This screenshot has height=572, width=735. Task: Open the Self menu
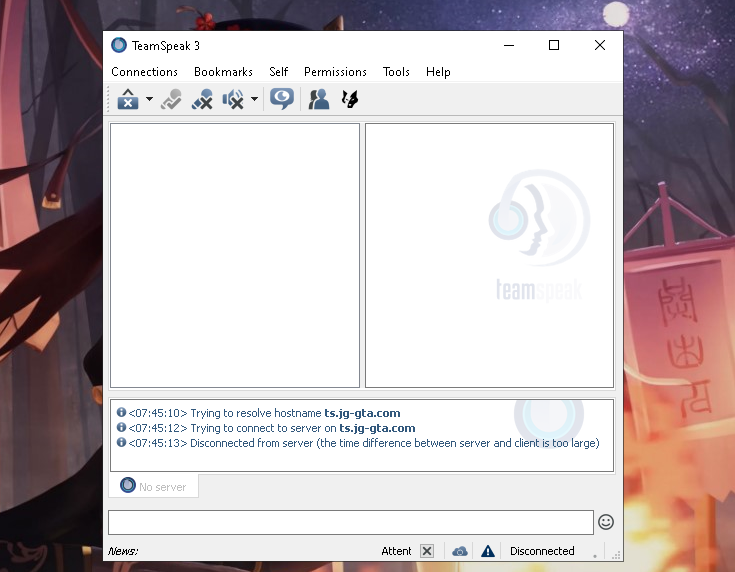point(278,72)
